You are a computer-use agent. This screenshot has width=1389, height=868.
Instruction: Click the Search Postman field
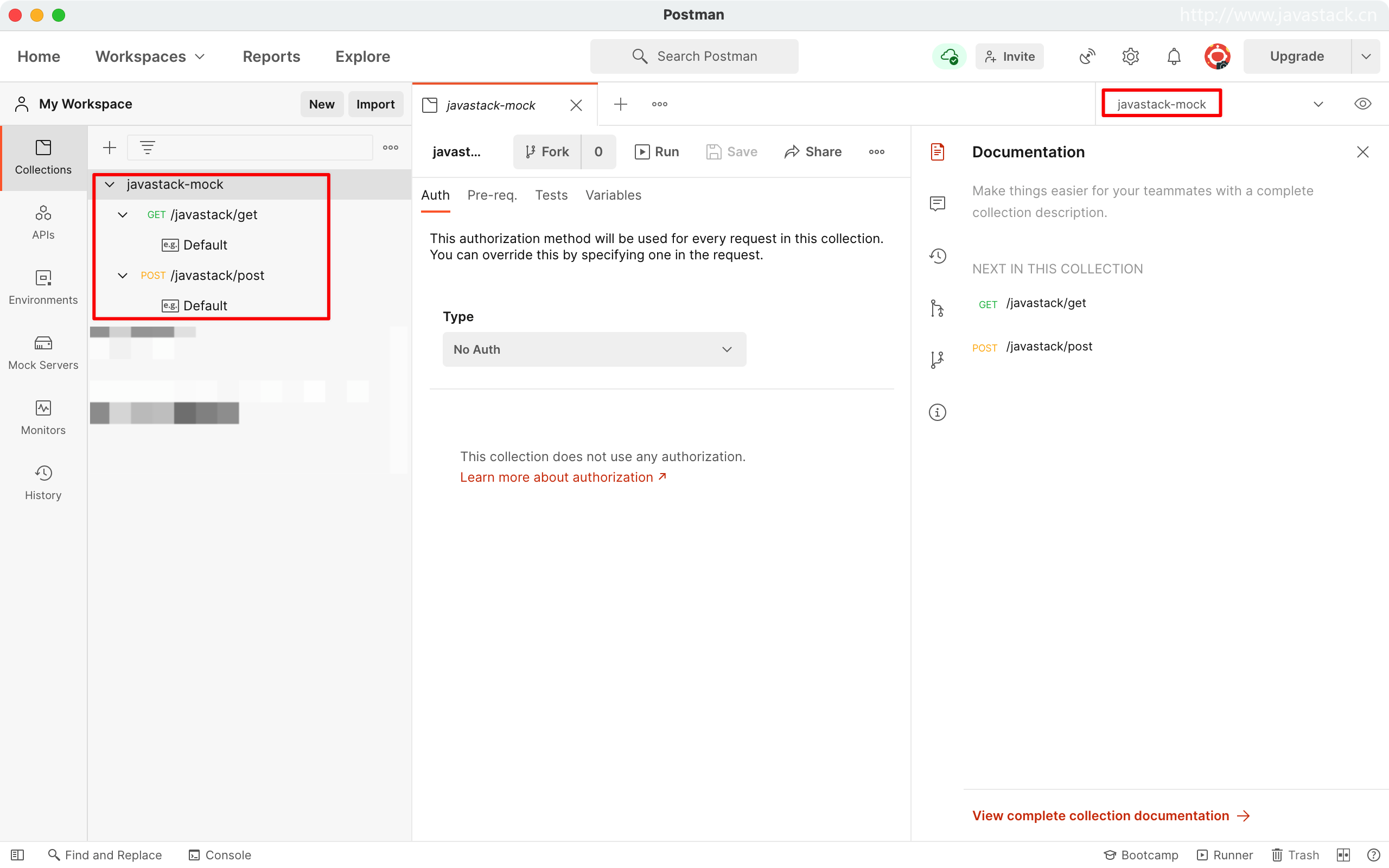click(x=694, y=56)
